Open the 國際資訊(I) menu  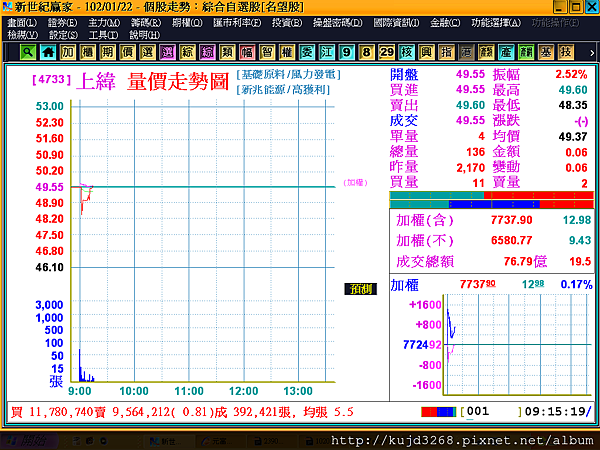click(396, 23)
